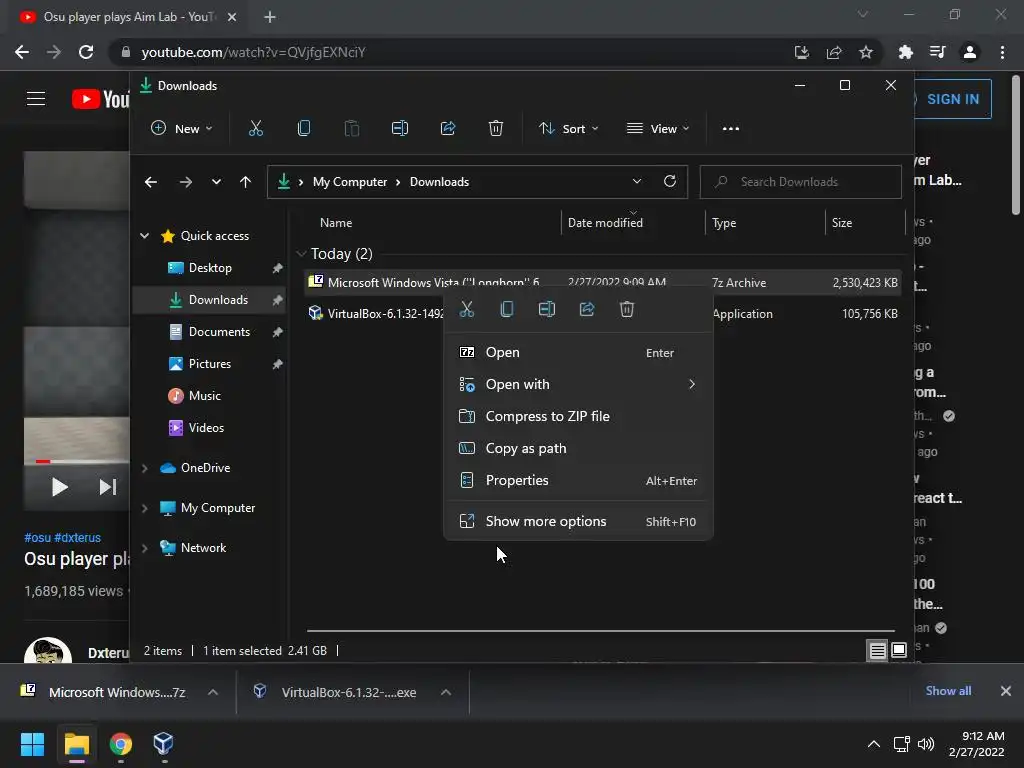Image resolution: width=1024 pixels, height=768 pixels.
Task: Click the Rename icon in Explorer toolbar
Action: [400, 129]
